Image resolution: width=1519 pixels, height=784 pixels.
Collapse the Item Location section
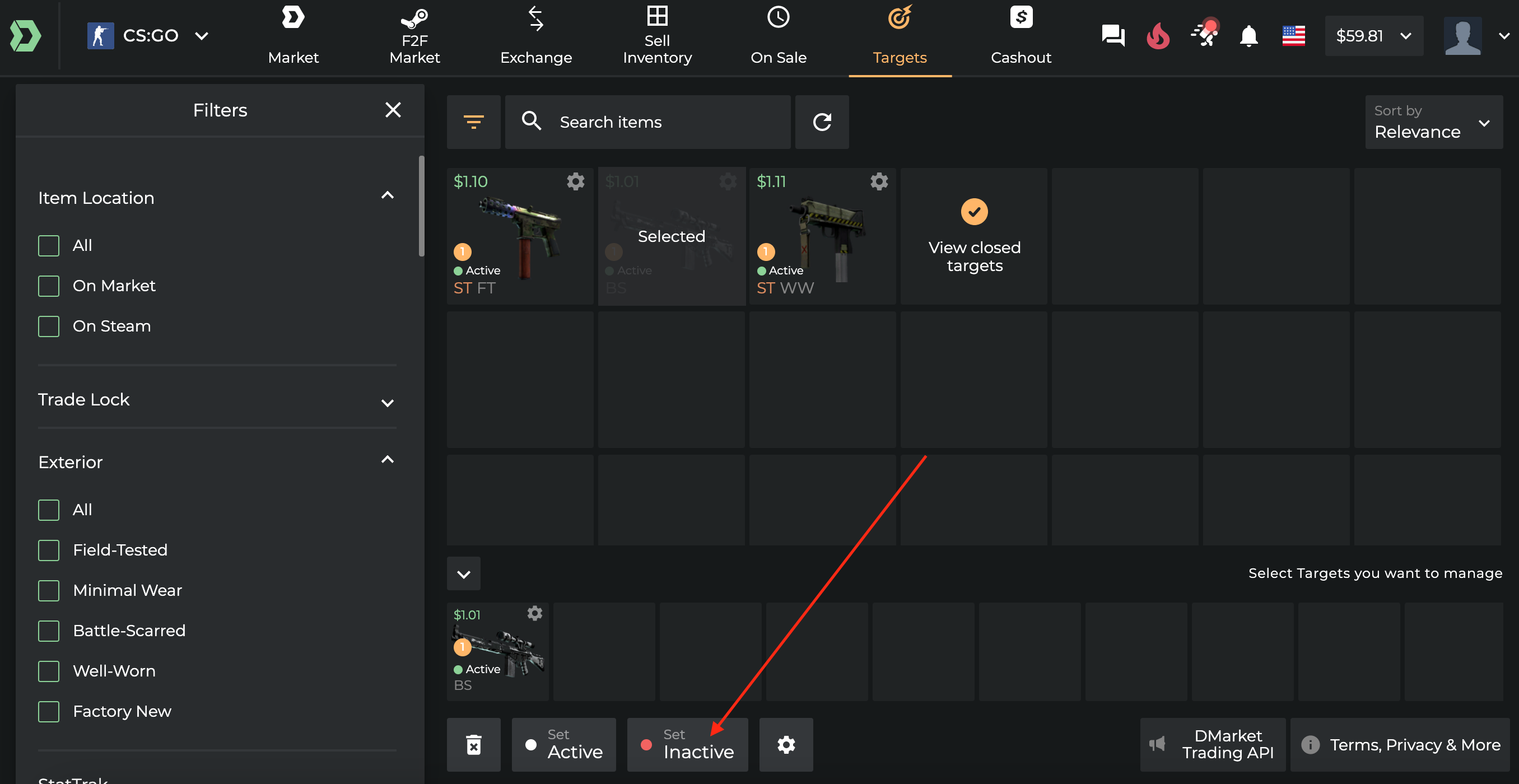388,195
